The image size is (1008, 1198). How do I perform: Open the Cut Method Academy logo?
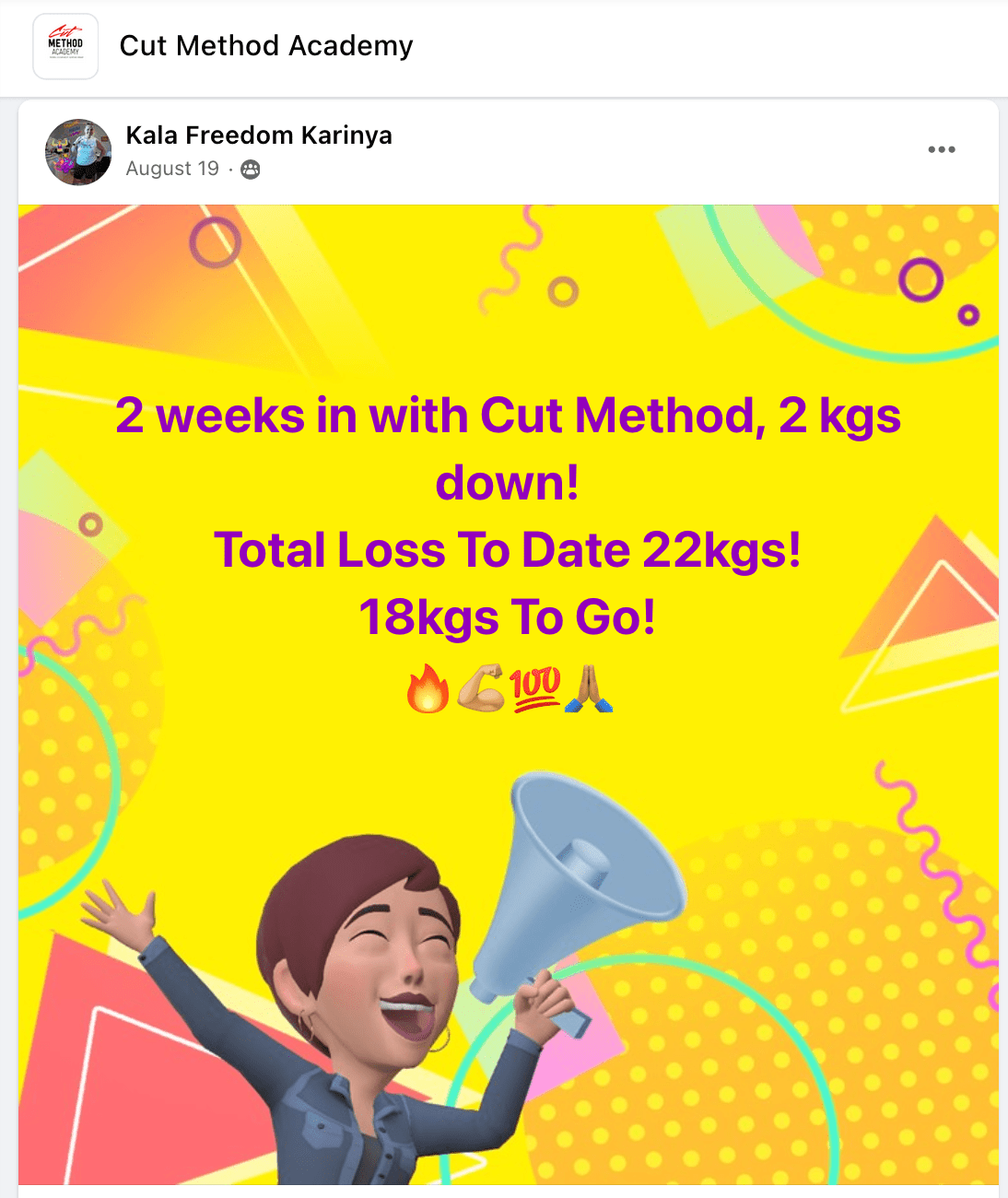pyautogui.click(x=65, y=46)
